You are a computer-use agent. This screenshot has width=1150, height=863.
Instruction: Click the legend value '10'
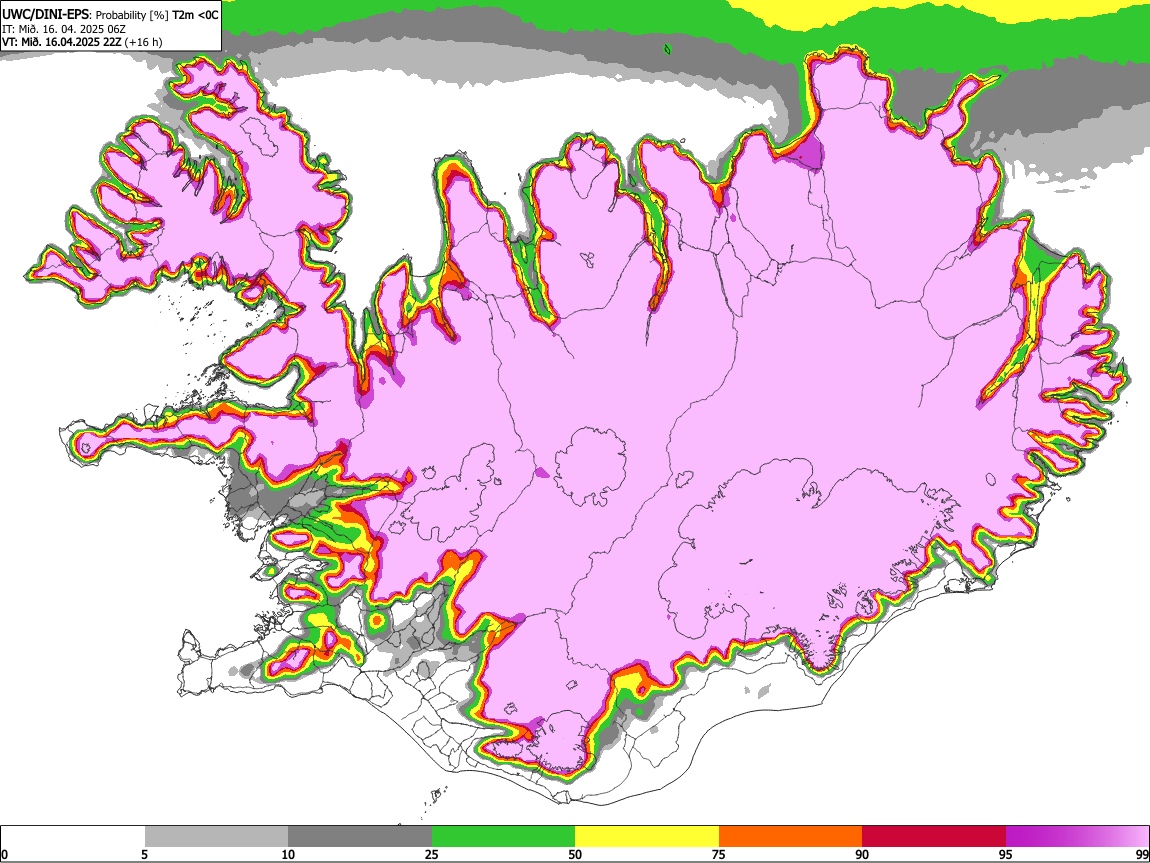coord(288,854)
